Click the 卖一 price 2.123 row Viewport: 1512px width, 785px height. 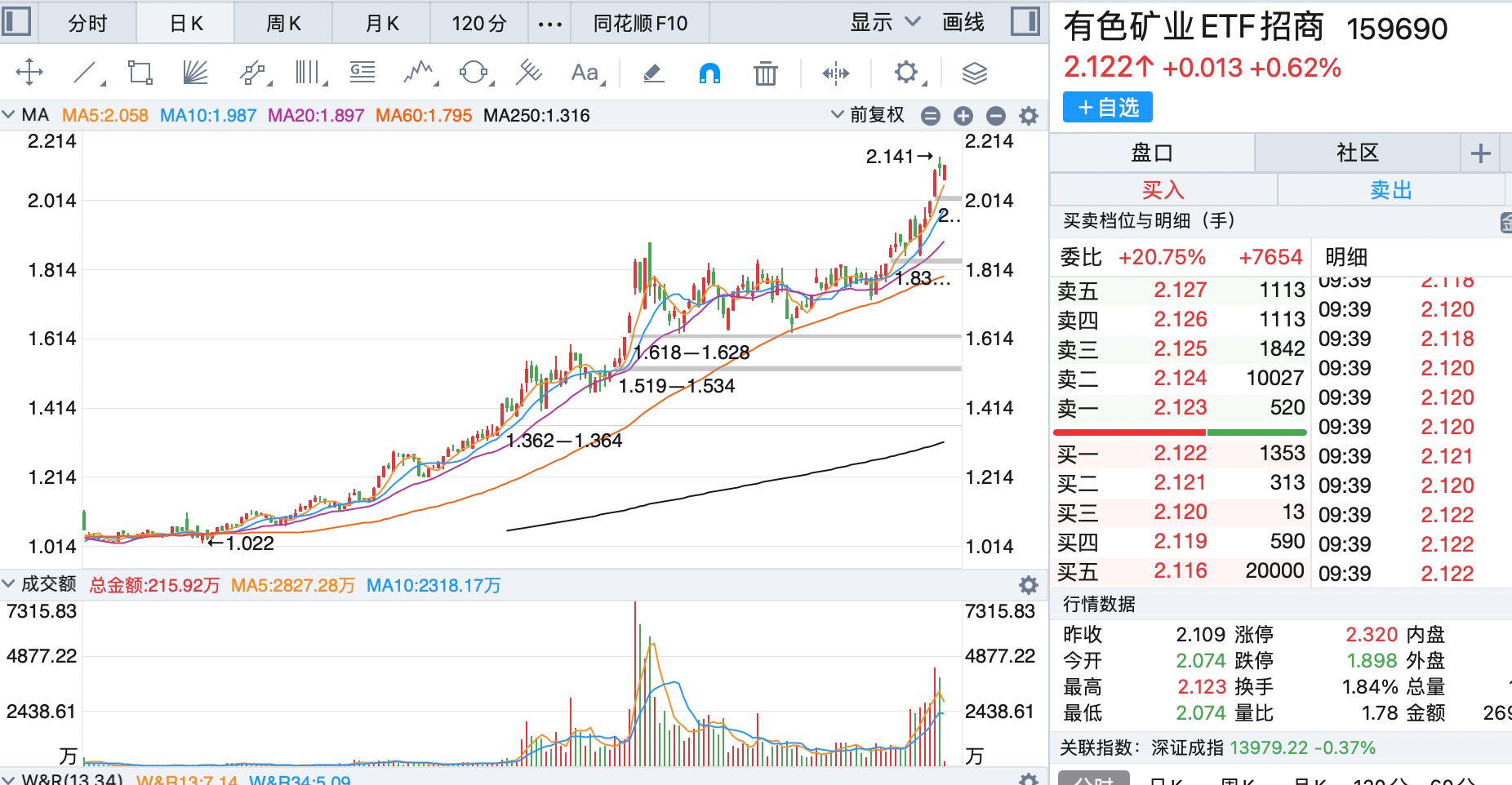click(1180, 407)
